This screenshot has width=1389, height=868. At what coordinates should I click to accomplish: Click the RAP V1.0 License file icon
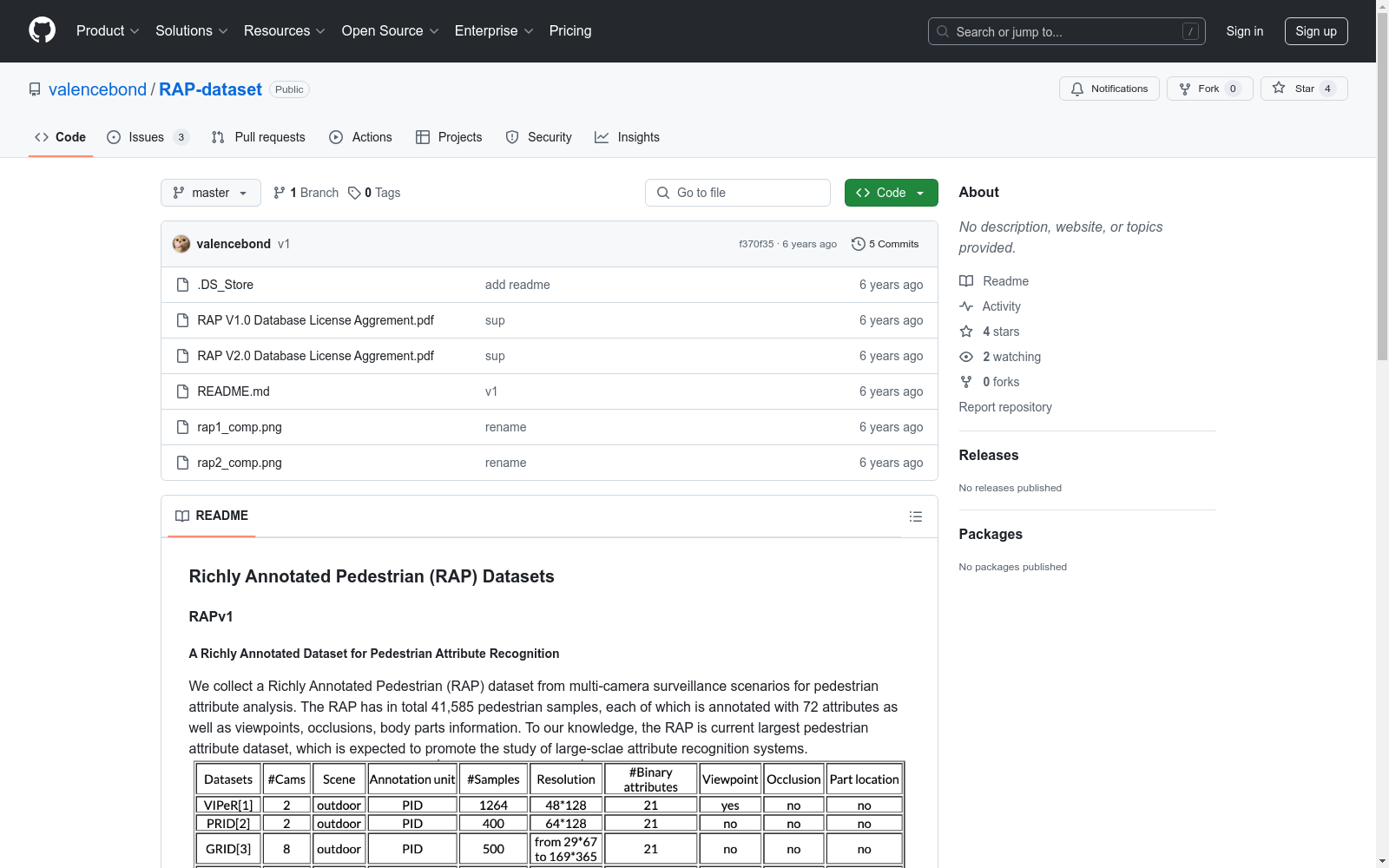[182, 320]
